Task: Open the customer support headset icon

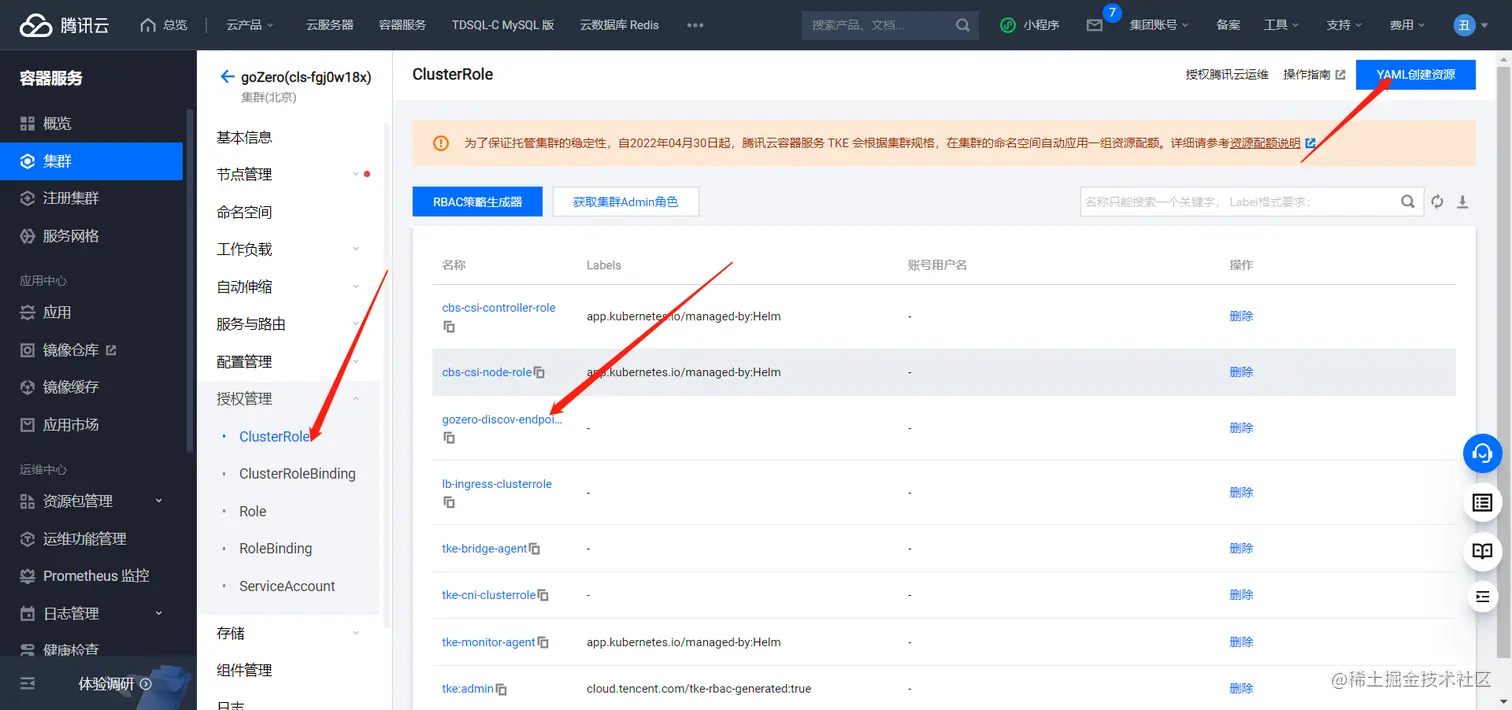Action: 1483,453
